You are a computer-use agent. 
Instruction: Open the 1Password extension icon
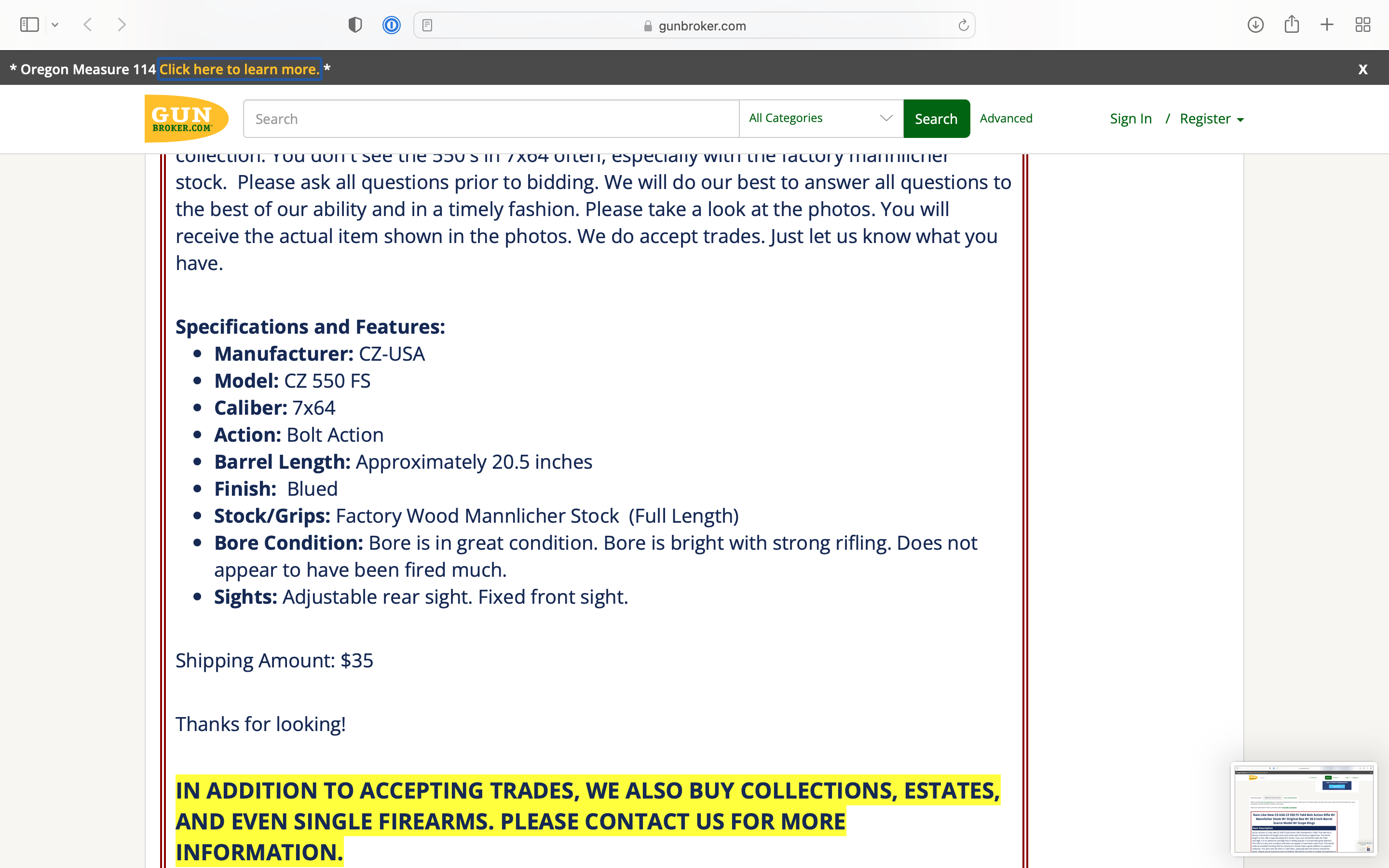(x=392, y=25)
